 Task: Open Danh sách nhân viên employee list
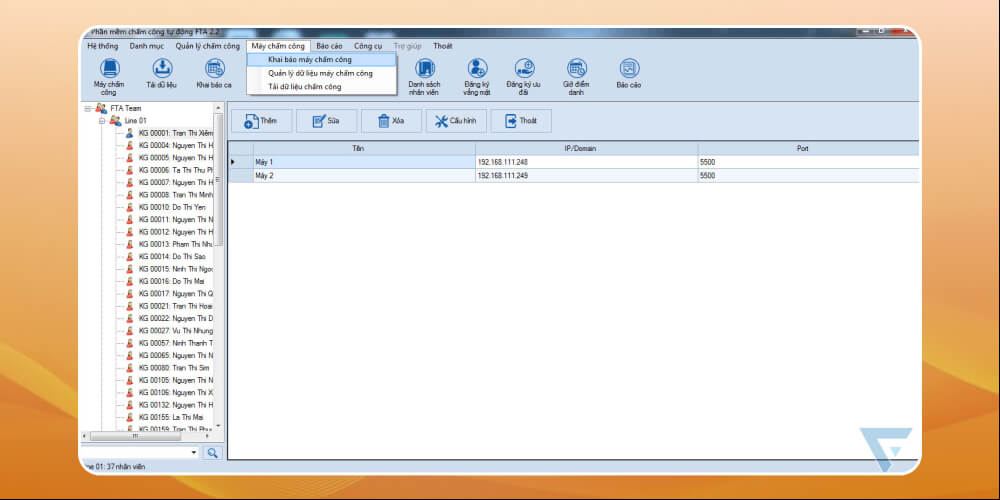tap(425, 69)
